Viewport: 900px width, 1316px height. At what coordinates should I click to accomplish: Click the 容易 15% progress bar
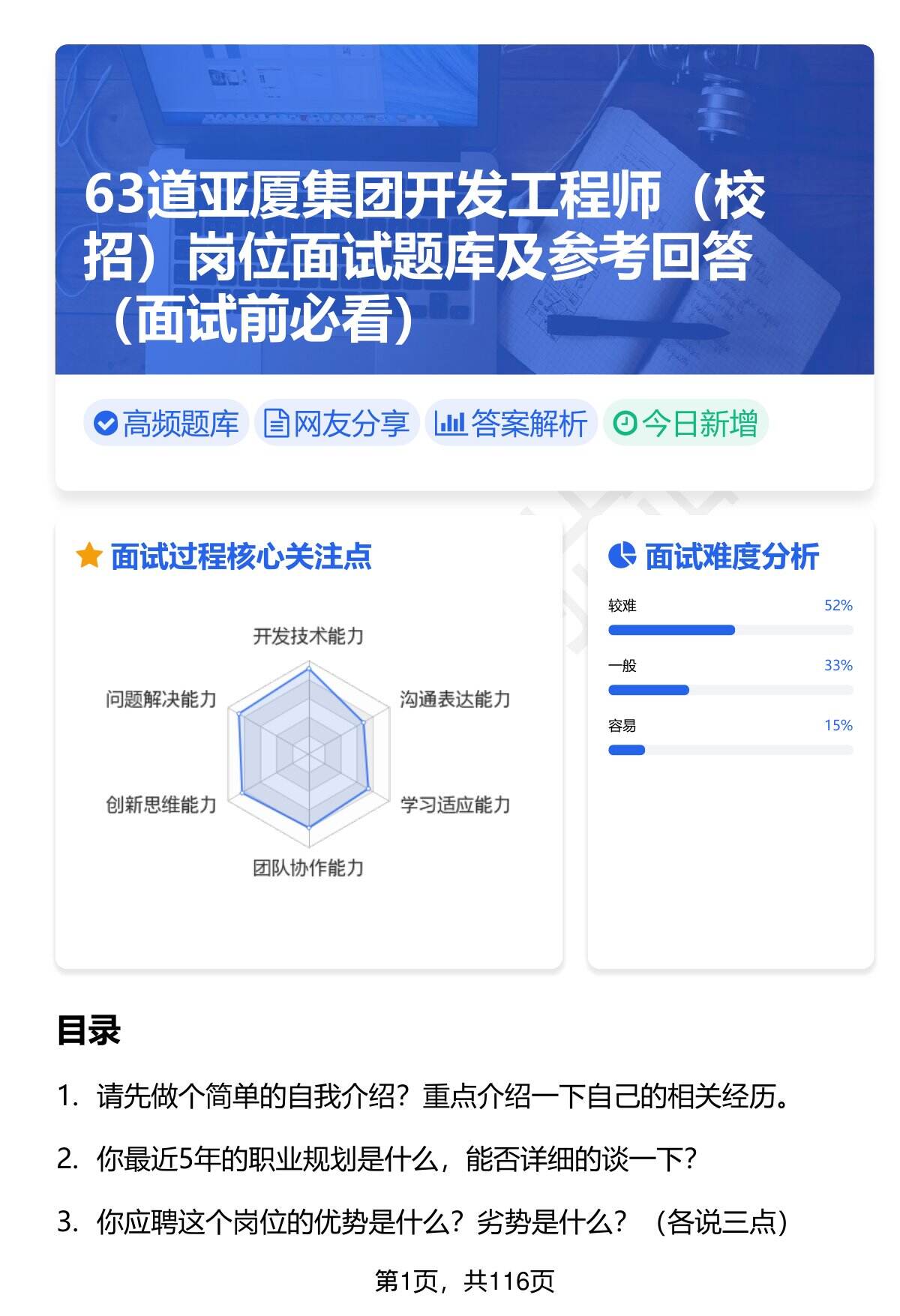[730, 750]
